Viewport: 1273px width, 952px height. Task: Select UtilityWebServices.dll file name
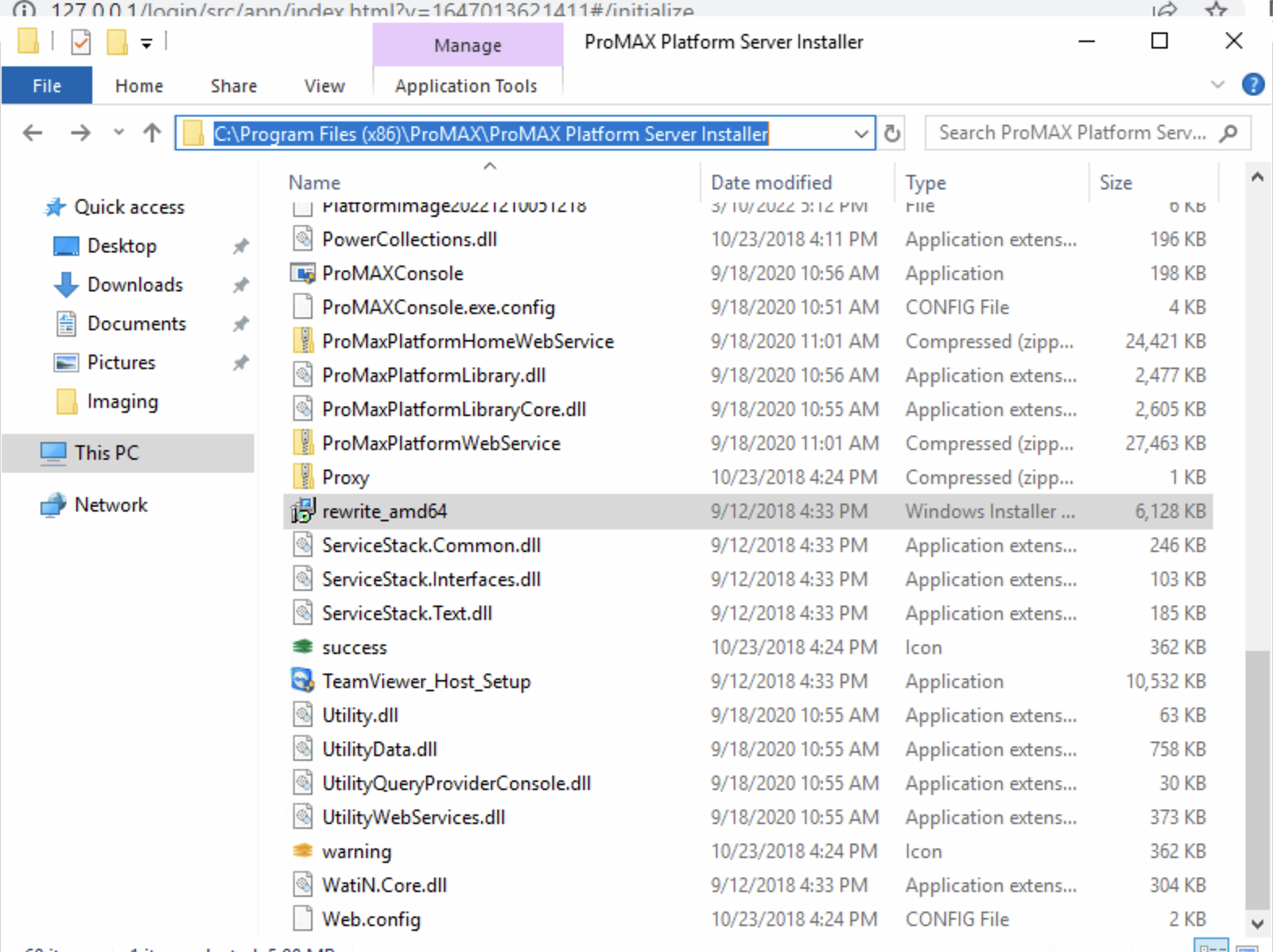point(414,818)
